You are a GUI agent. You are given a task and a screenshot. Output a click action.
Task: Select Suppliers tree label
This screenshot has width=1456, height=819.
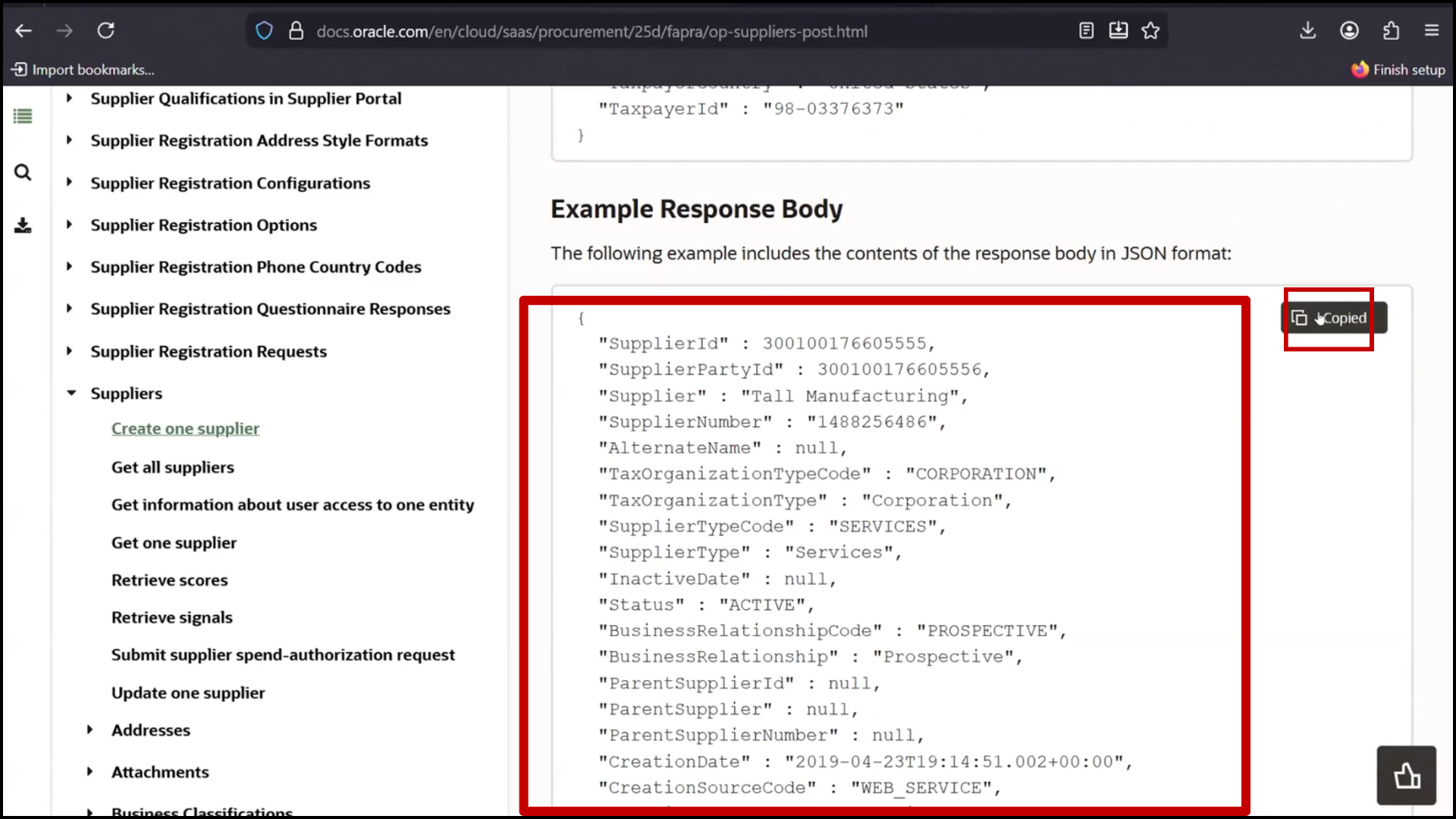click(x=127, y=394)
